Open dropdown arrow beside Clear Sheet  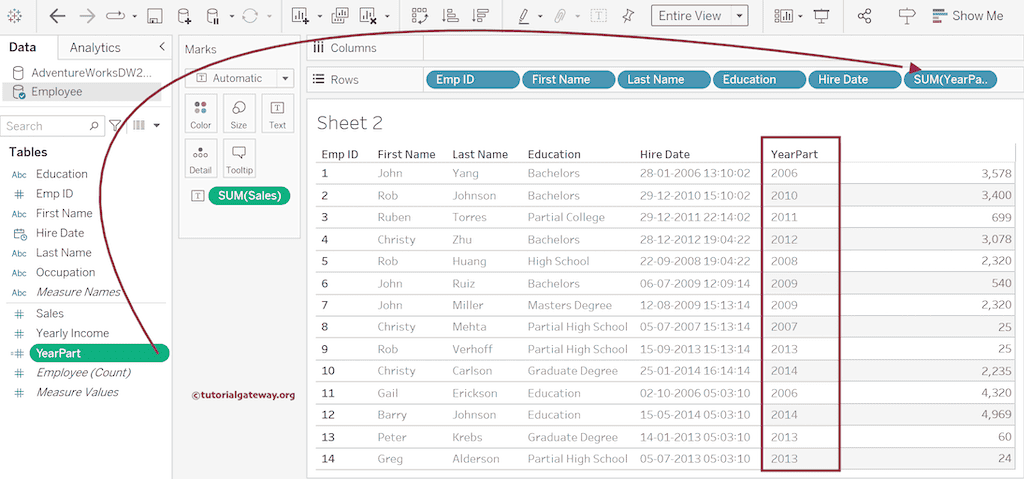(x=387, y=16)
